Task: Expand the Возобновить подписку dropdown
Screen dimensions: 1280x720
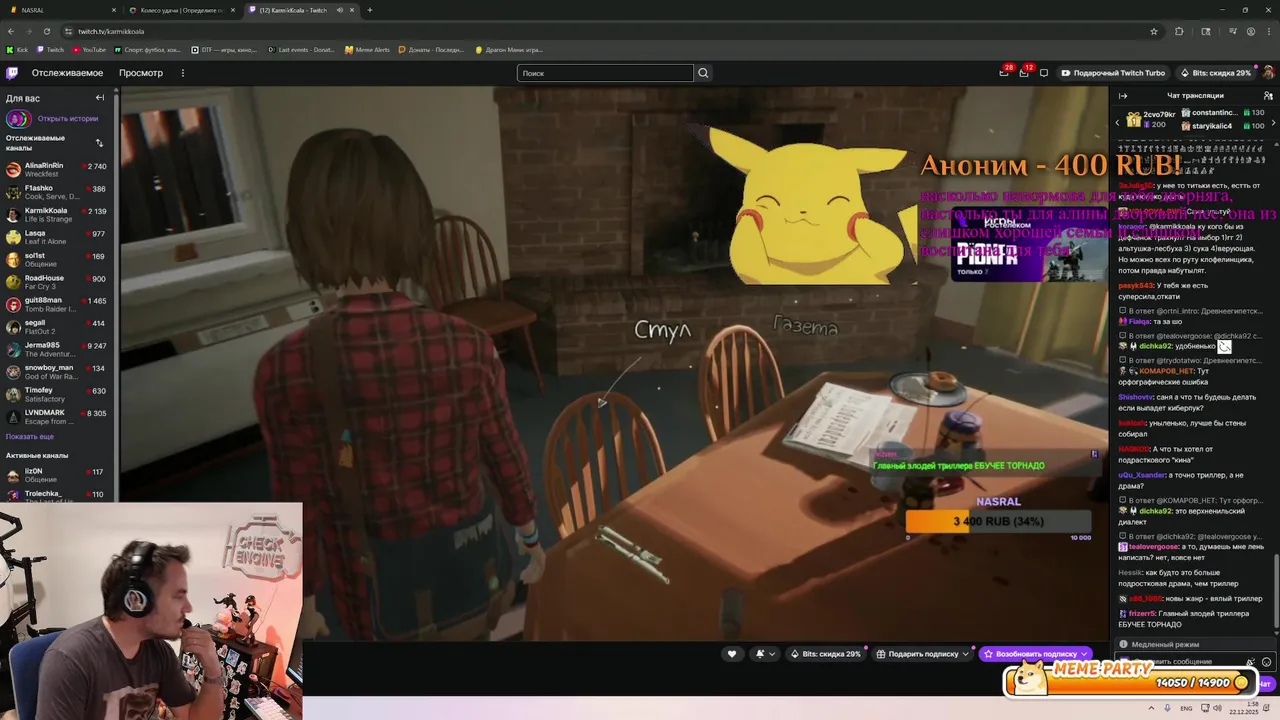Action: coord(1084,654)
